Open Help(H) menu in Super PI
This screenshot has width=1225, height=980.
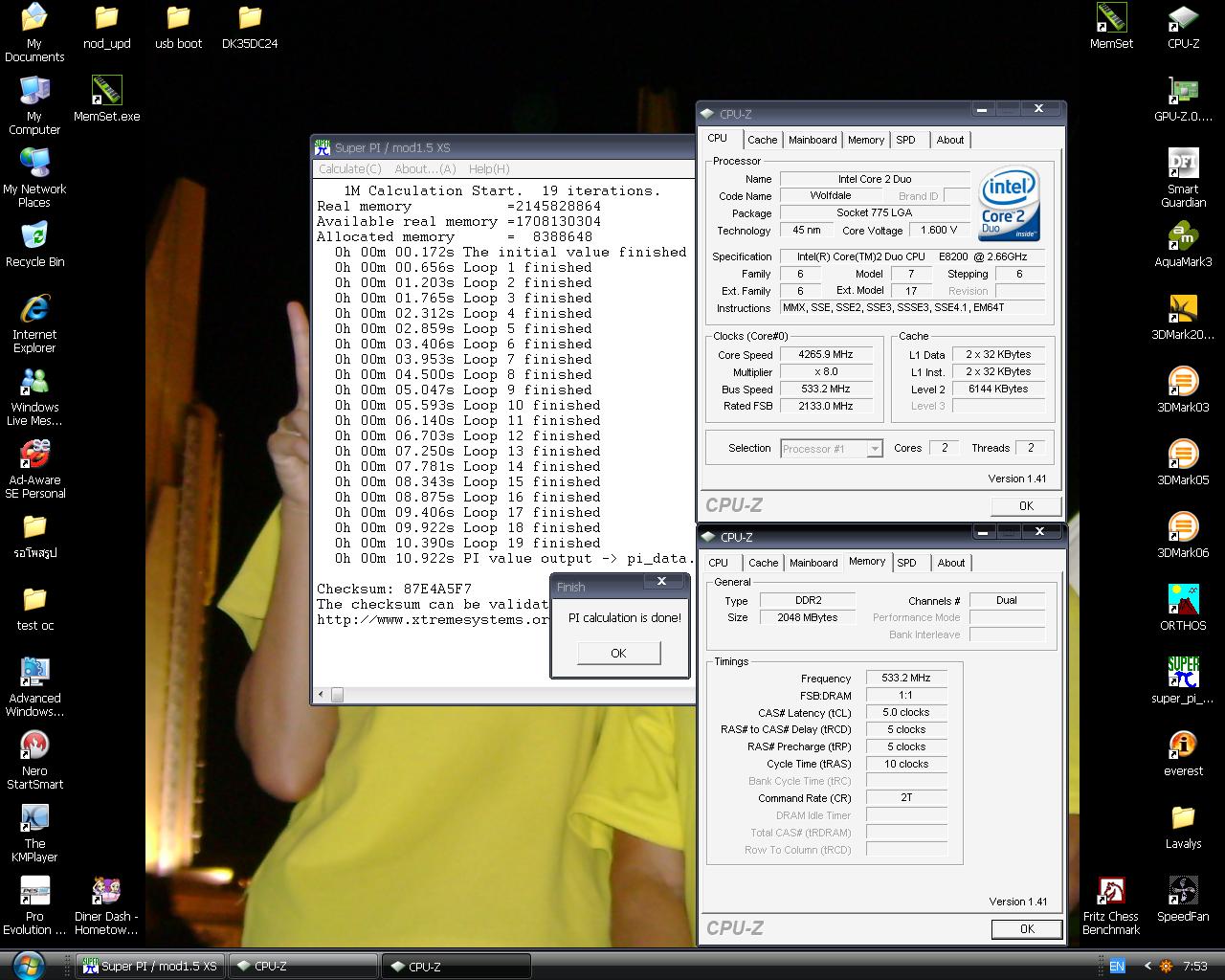pos(489,168)
